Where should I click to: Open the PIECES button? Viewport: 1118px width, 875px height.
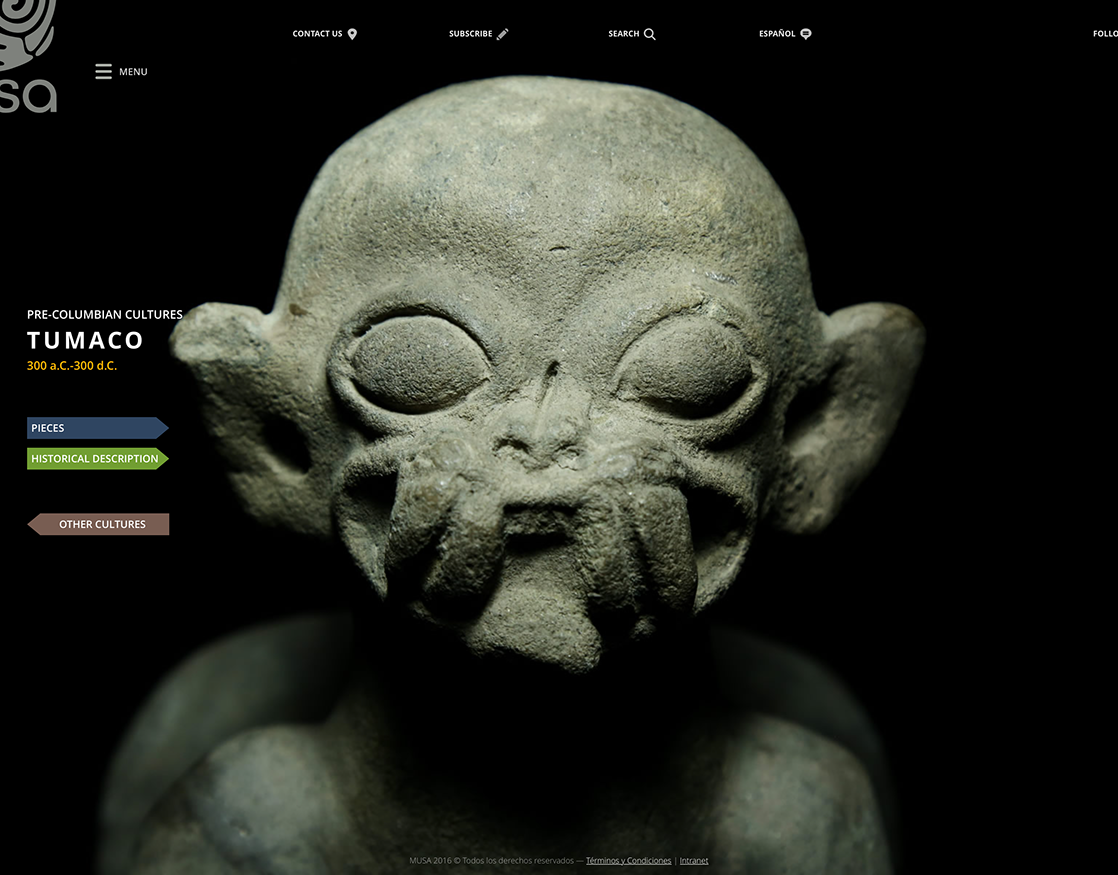(x=98, y=428)
